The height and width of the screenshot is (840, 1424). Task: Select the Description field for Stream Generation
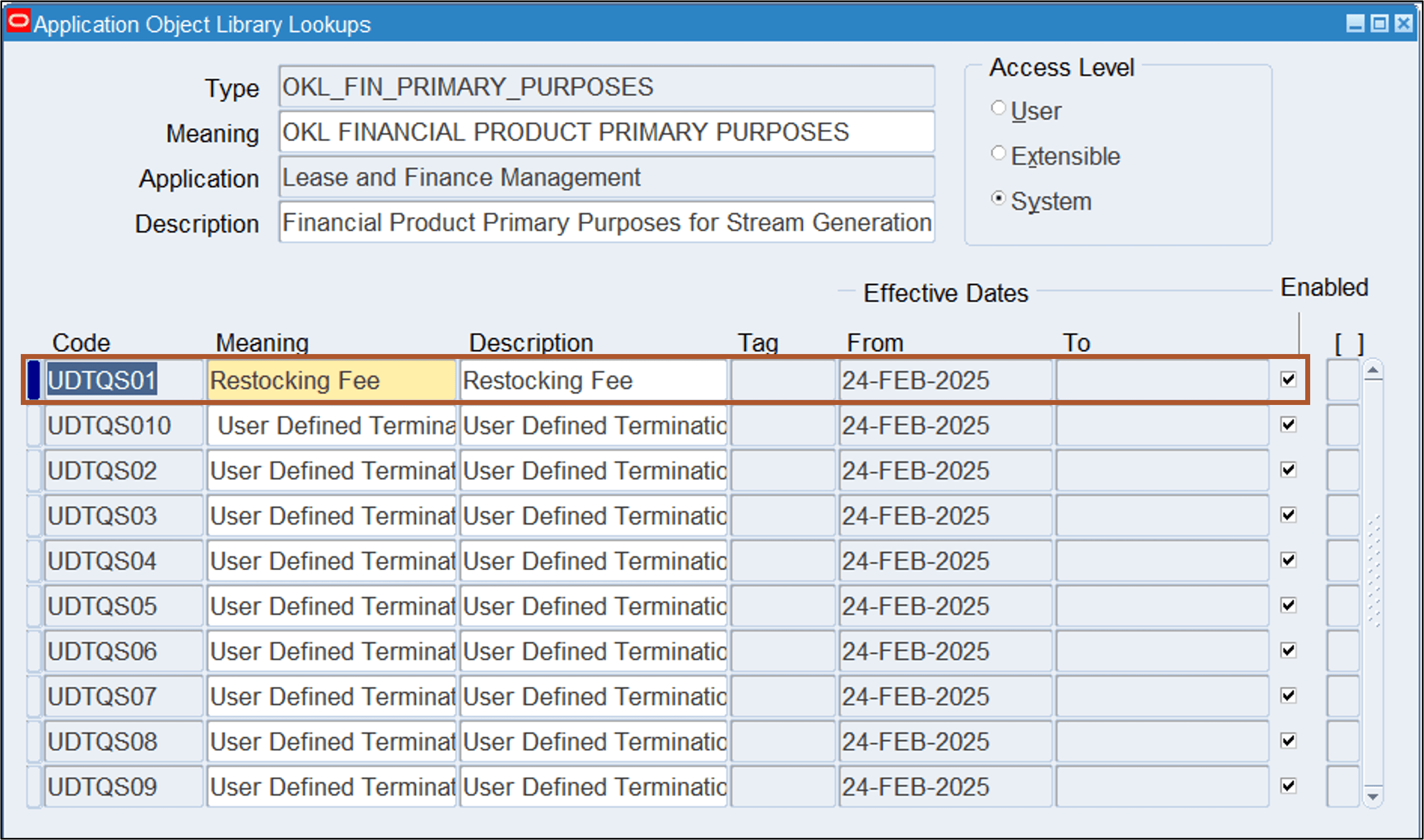coord(606,222)
